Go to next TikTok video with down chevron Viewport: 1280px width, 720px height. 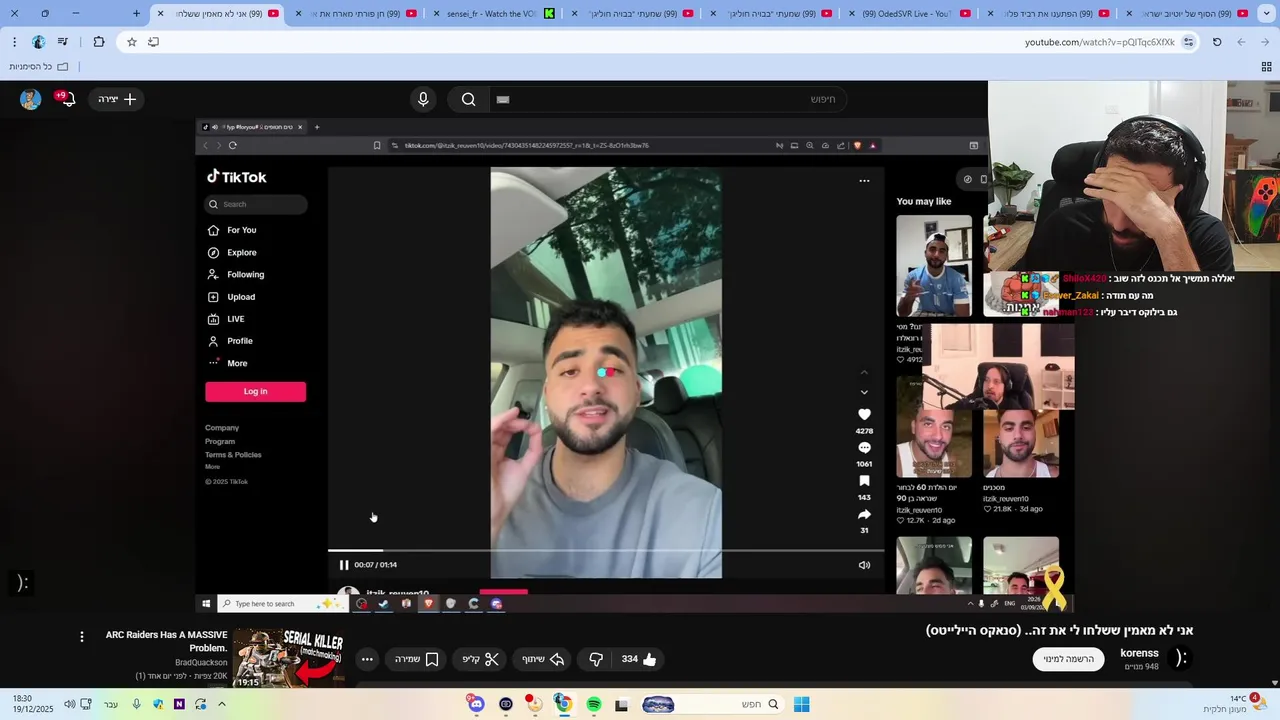pyautogui.click(x=864, y=392)
